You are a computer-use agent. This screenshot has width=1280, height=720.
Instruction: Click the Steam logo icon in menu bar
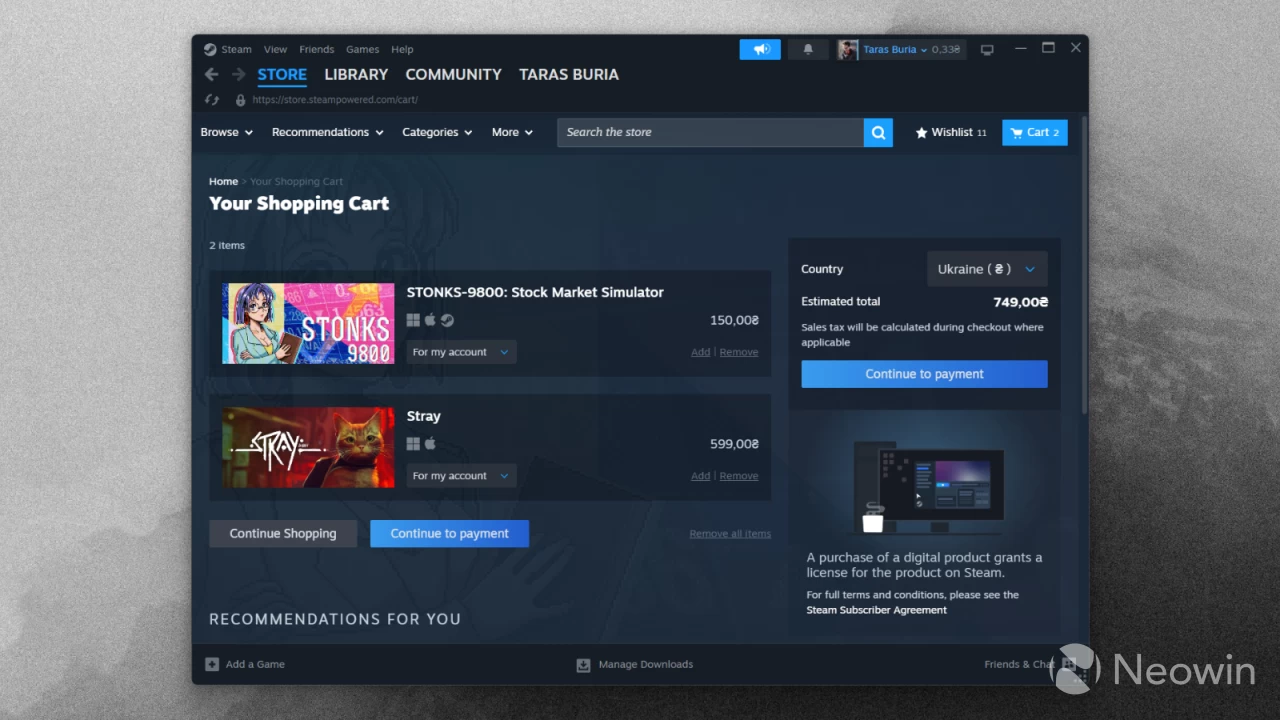210,49
